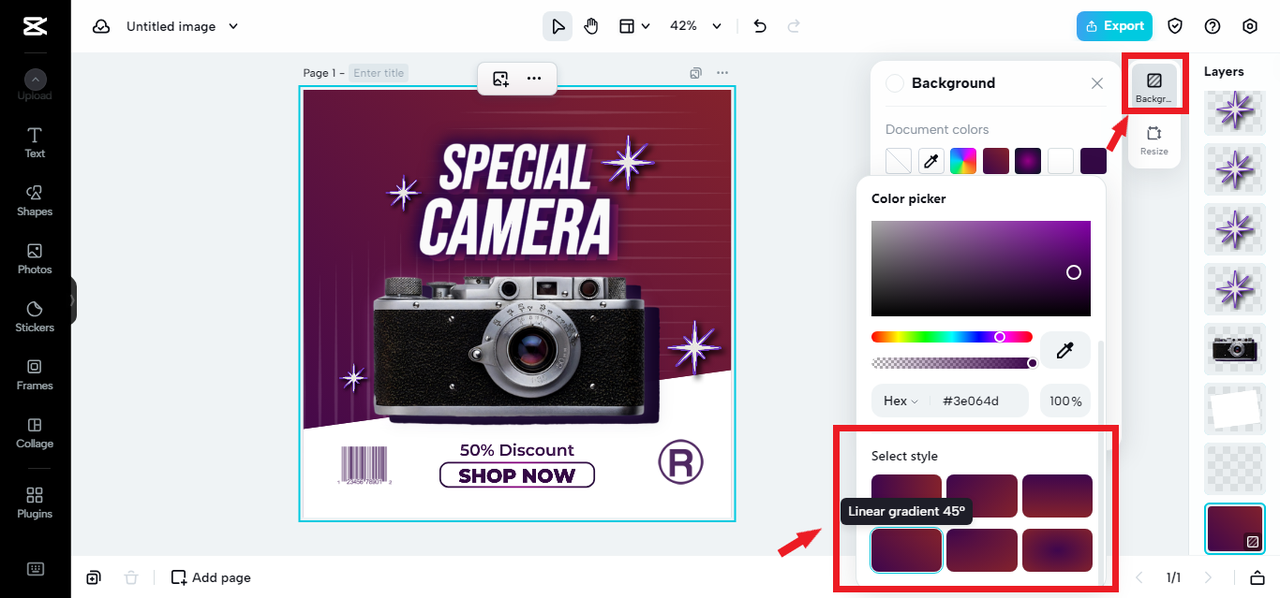Image resolution: width=1280 pixels, height=598 pixels.
Task: Select the pointer select tool
Action: (x=558, y=26)
